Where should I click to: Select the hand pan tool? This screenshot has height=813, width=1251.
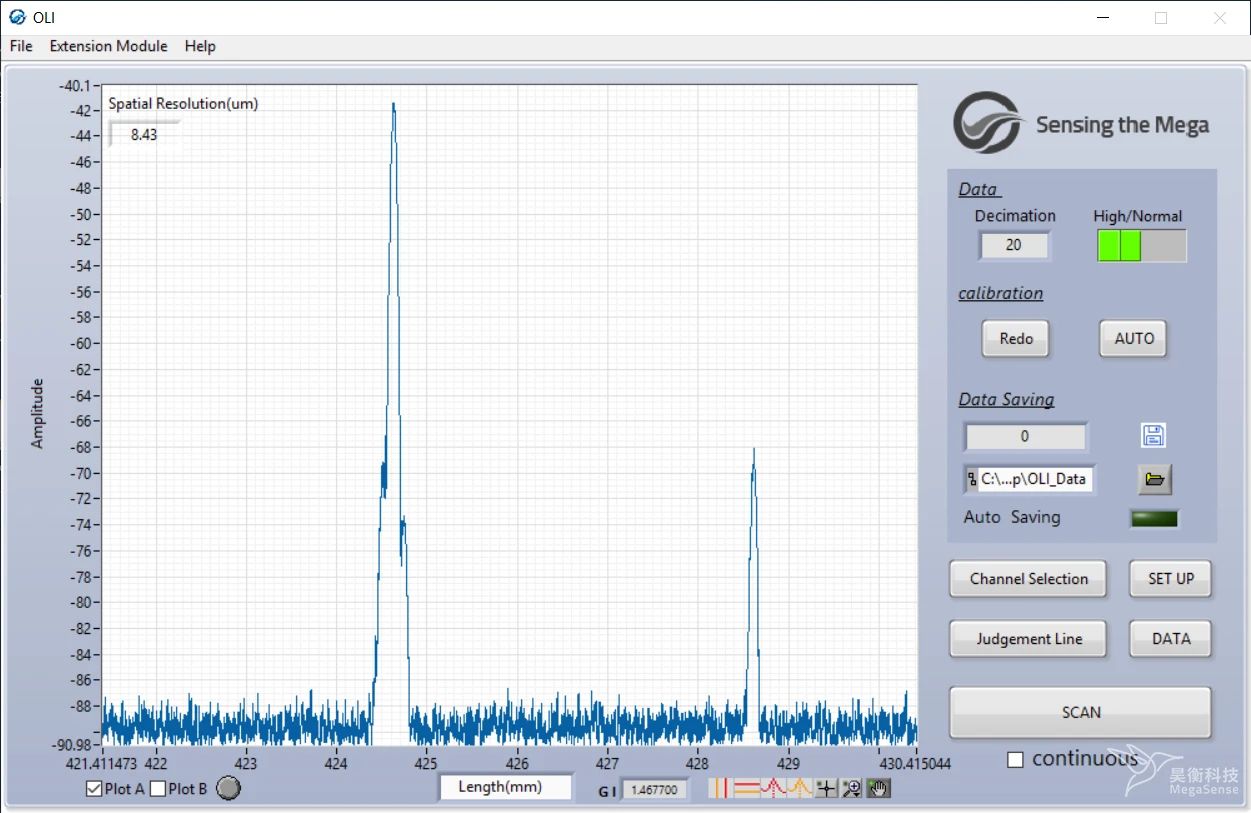(x=878, y=788)
